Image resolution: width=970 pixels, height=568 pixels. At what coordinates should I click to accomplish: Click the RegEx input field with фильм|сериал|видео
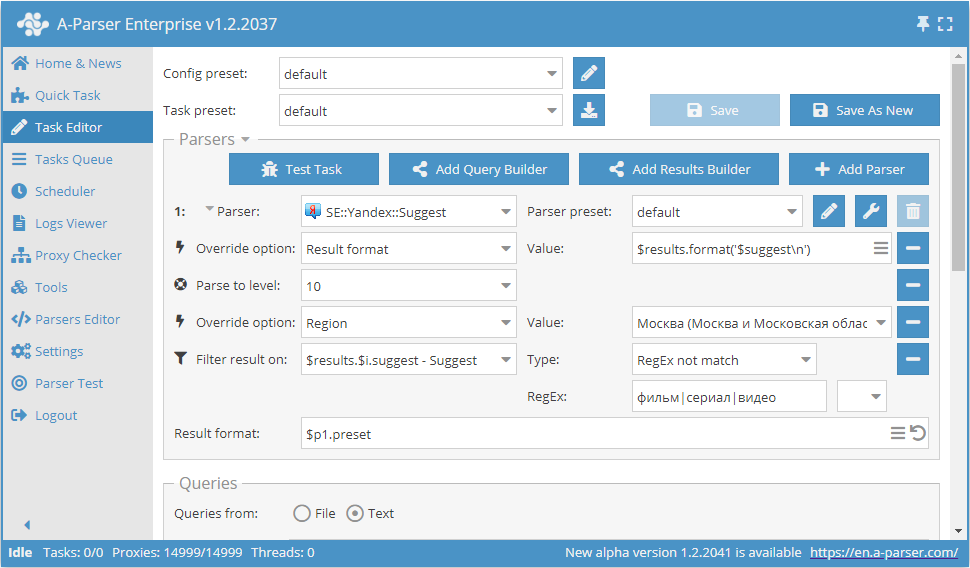[x=729, y=397]
